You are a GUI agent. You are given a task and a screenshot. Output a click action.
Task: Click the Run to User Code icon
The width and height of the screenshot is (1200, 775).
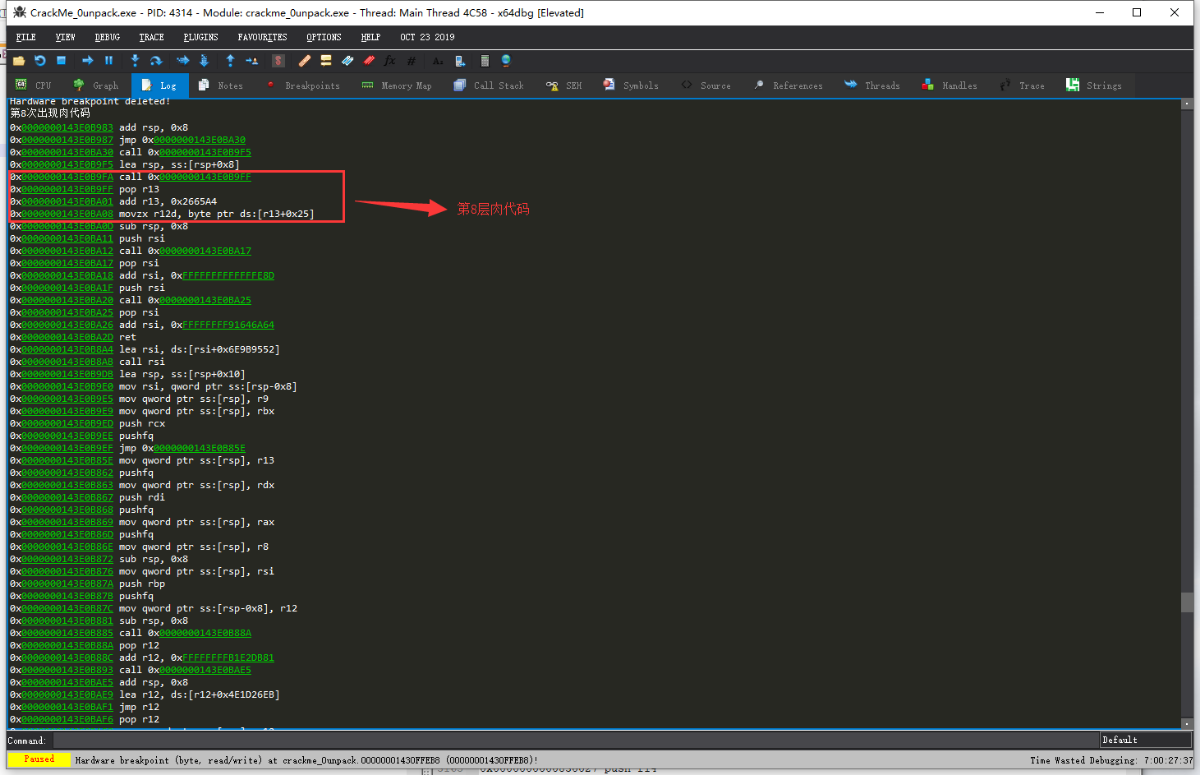[251, 61]
